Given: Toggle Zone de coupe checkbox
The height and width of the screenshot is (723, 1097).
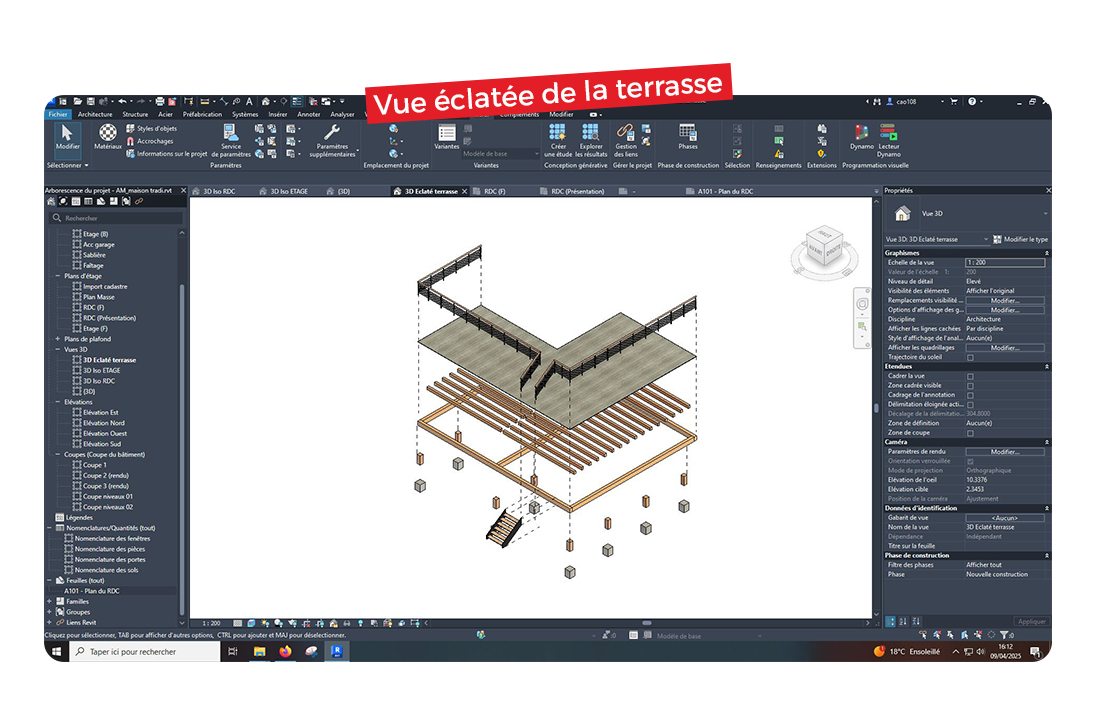Looking at the screenshot, I should (970, 433).
